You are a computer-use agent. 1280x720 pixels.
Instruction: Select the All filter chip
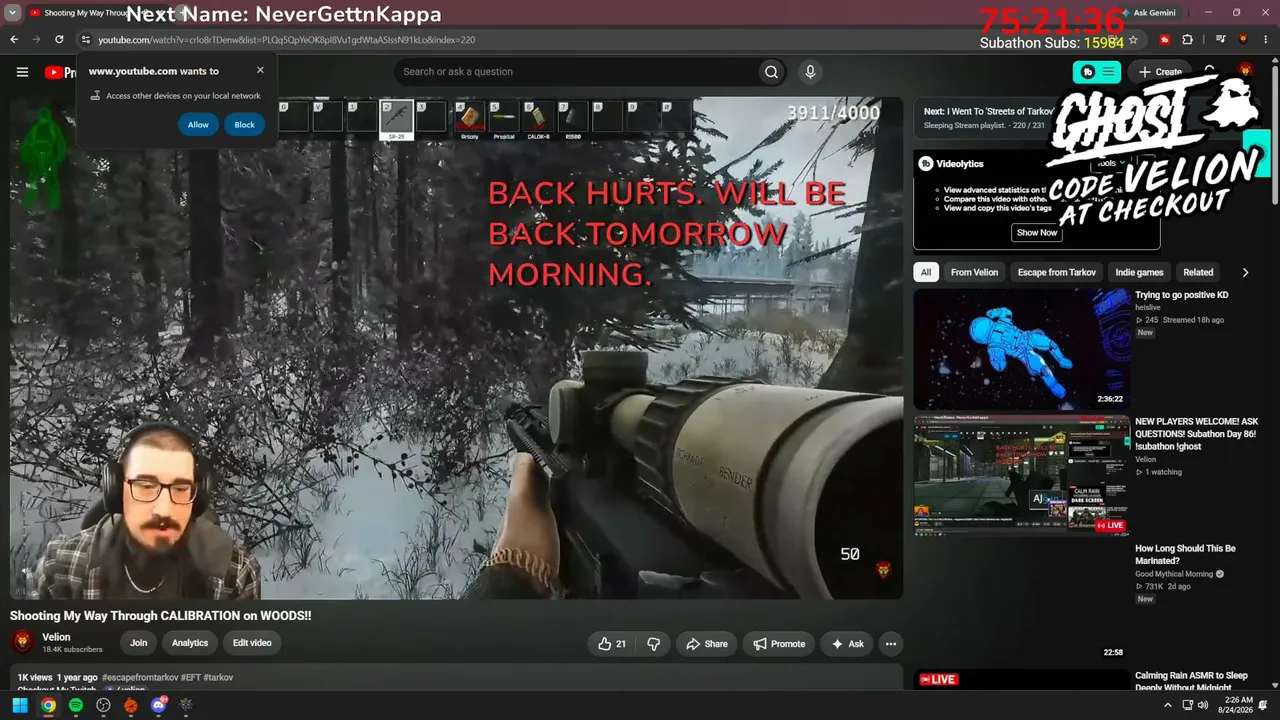[926, 272]
